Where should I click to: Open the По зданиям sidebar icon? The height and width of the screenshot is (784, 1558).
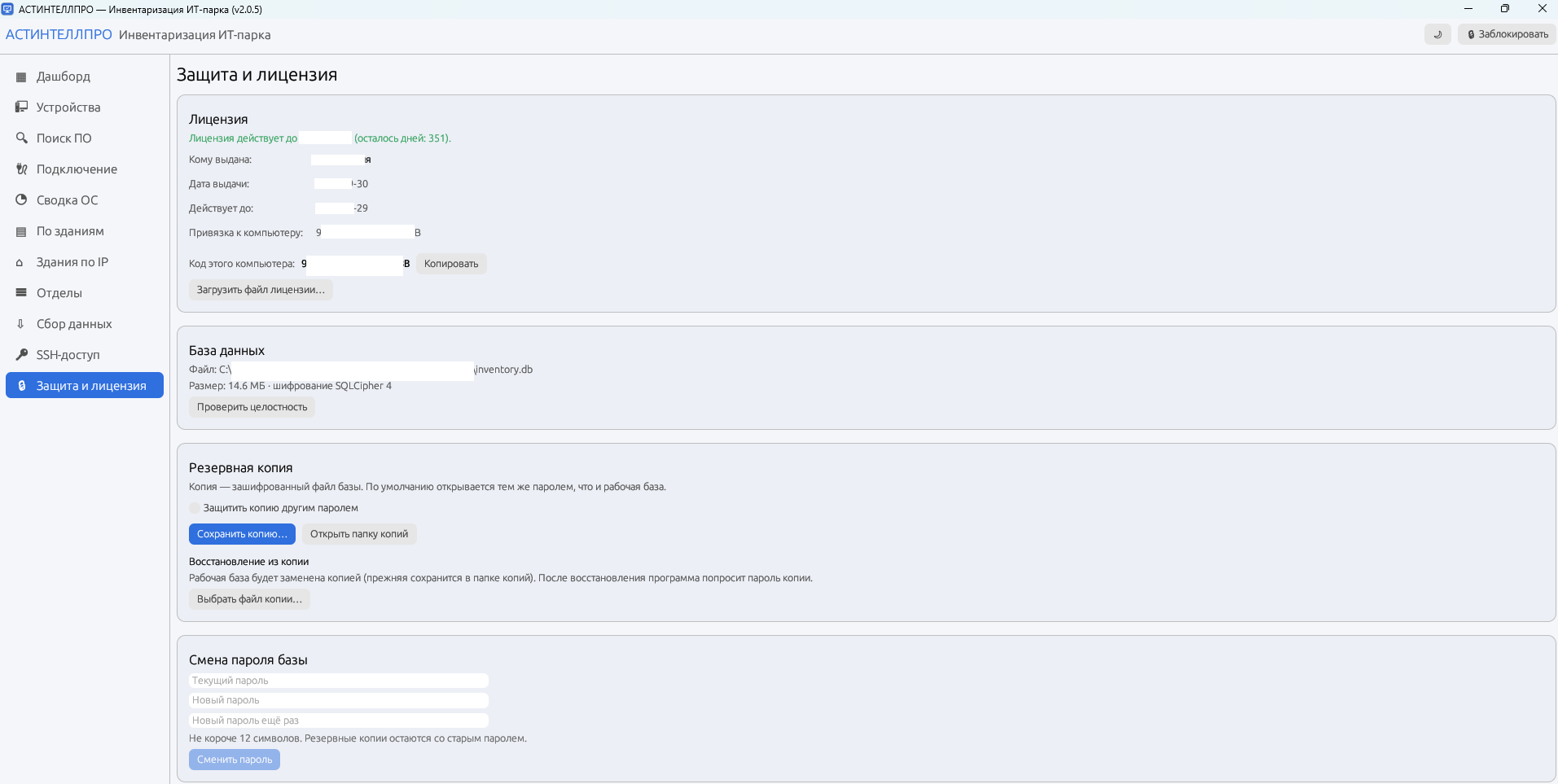coord(21,231)
